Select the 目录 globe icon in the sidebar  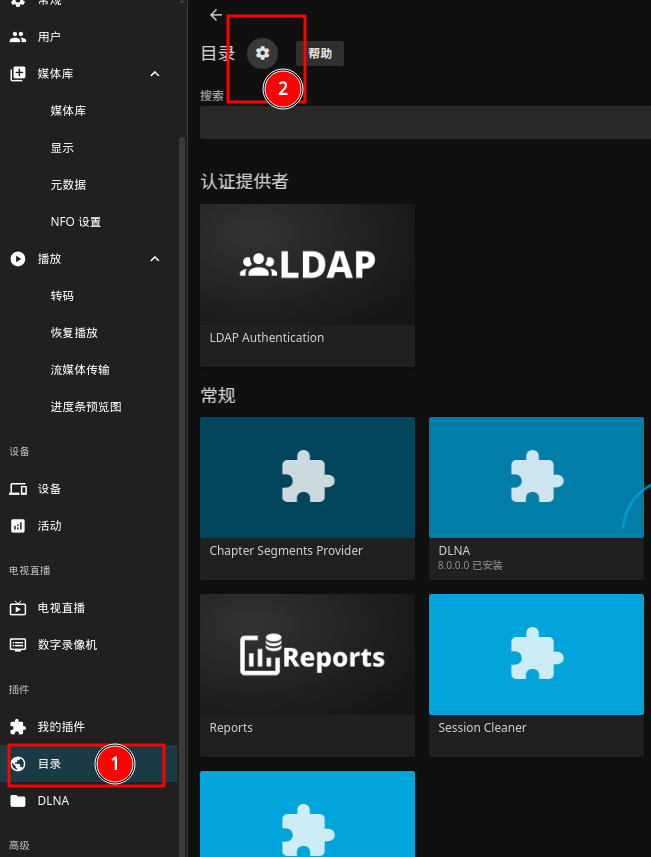(18, 764)
